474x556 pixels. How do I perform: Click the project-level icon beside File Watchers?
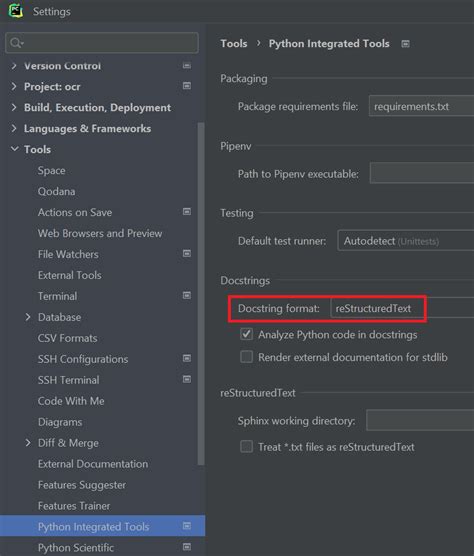point(186,254)
